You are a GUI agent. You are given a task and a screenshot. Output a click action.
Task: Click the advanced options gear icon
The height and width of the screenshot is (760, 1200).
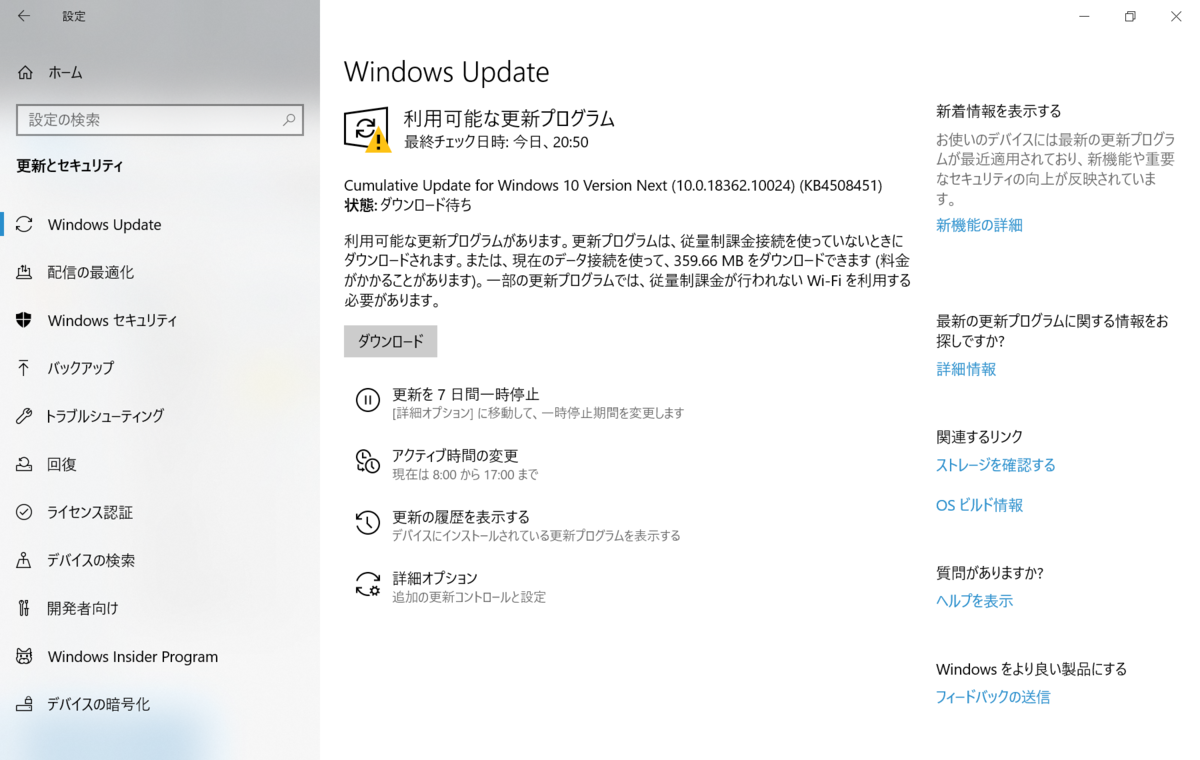(368, 584)
